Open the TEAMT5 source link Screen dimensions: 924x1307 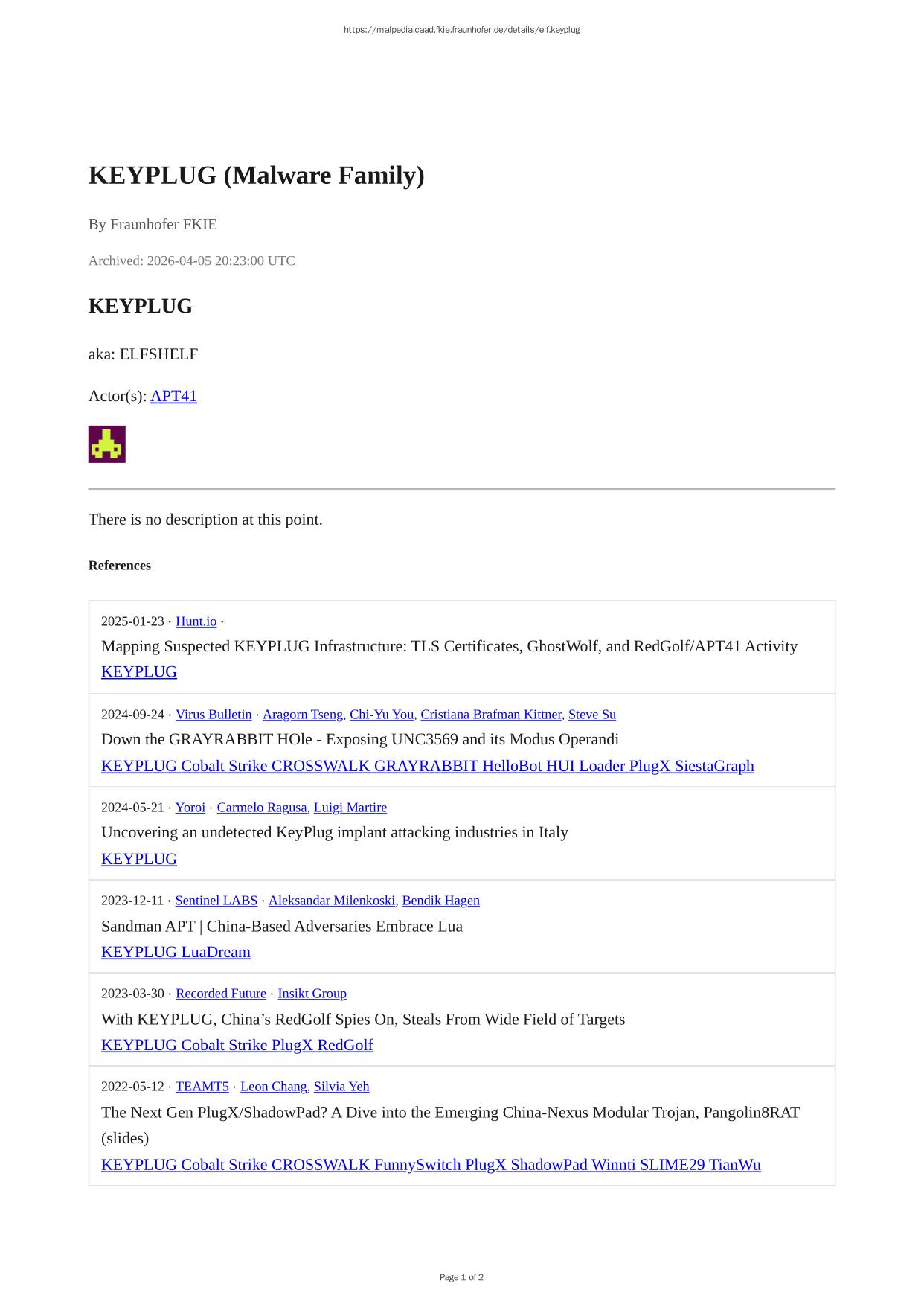(x=202, y=1087)
